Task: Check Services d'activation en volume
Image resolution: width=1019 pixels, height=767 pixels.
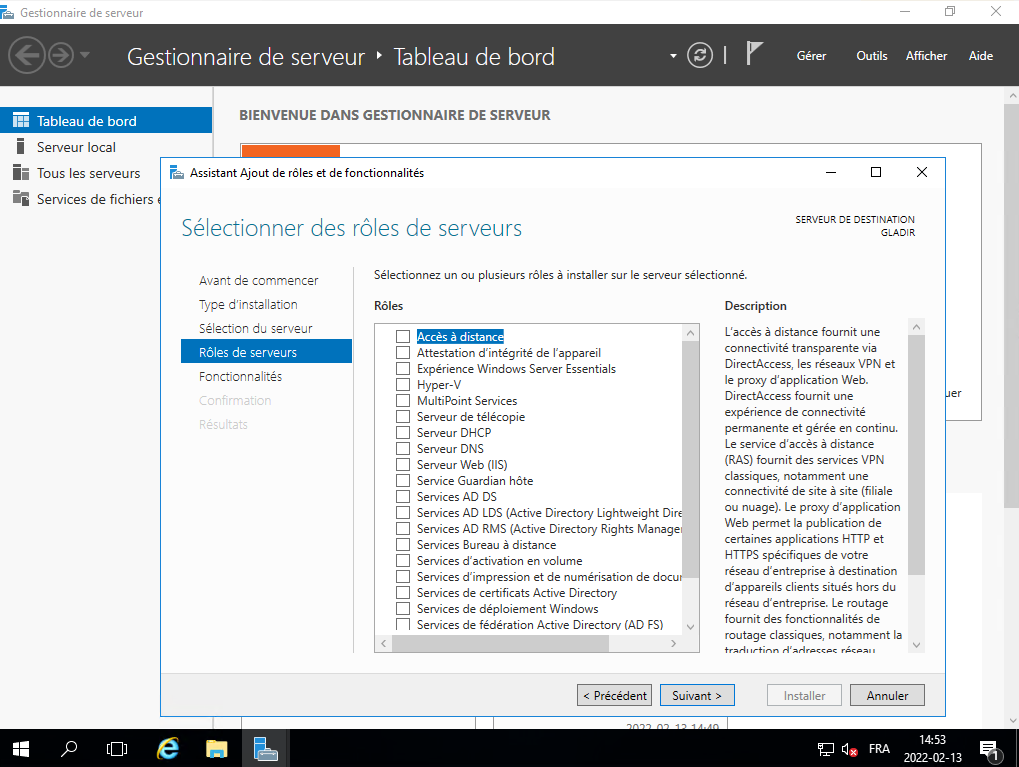Action: pyautogui.click(x=403, y=560)
